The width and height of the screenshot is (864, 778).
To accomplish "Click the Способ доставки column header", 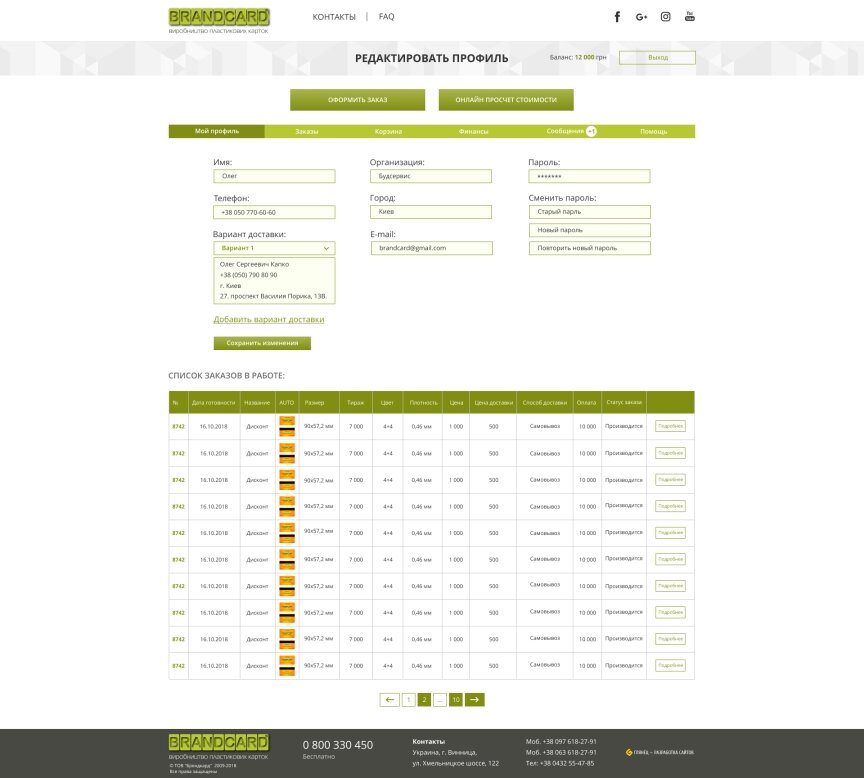I will pos(545,403).
